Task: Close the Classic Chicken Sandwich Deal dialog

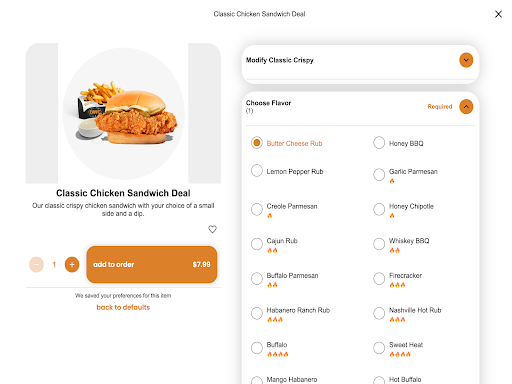Action: (498, 14)
